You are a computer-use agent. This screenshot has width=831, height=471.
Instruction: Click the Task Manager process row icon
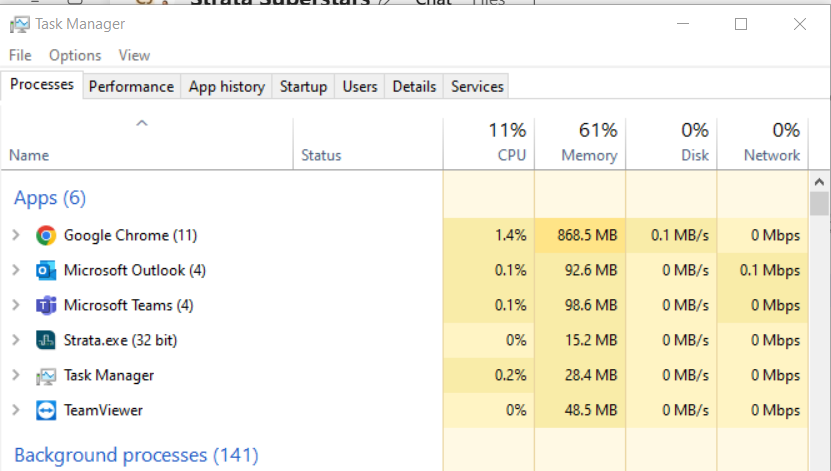click(x=45, y=376)
